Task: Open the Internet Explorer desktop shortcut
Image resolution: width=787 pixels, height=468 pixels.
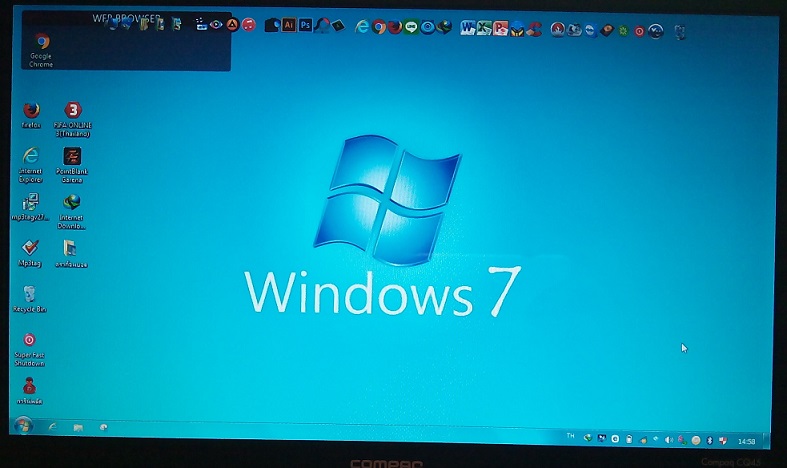Action: pos(31,165)
